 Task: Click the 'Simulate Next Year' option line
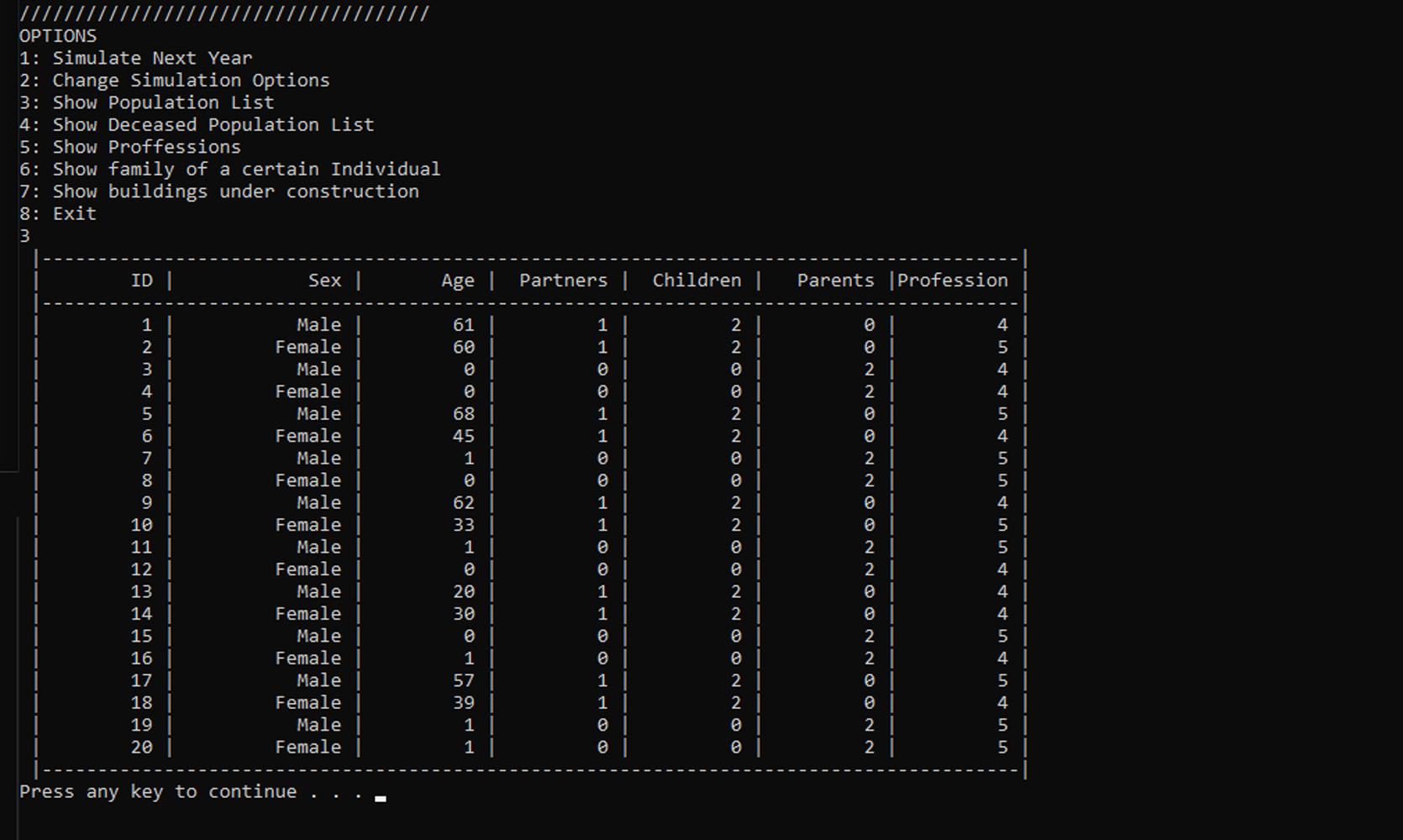(x=135, y=58)
